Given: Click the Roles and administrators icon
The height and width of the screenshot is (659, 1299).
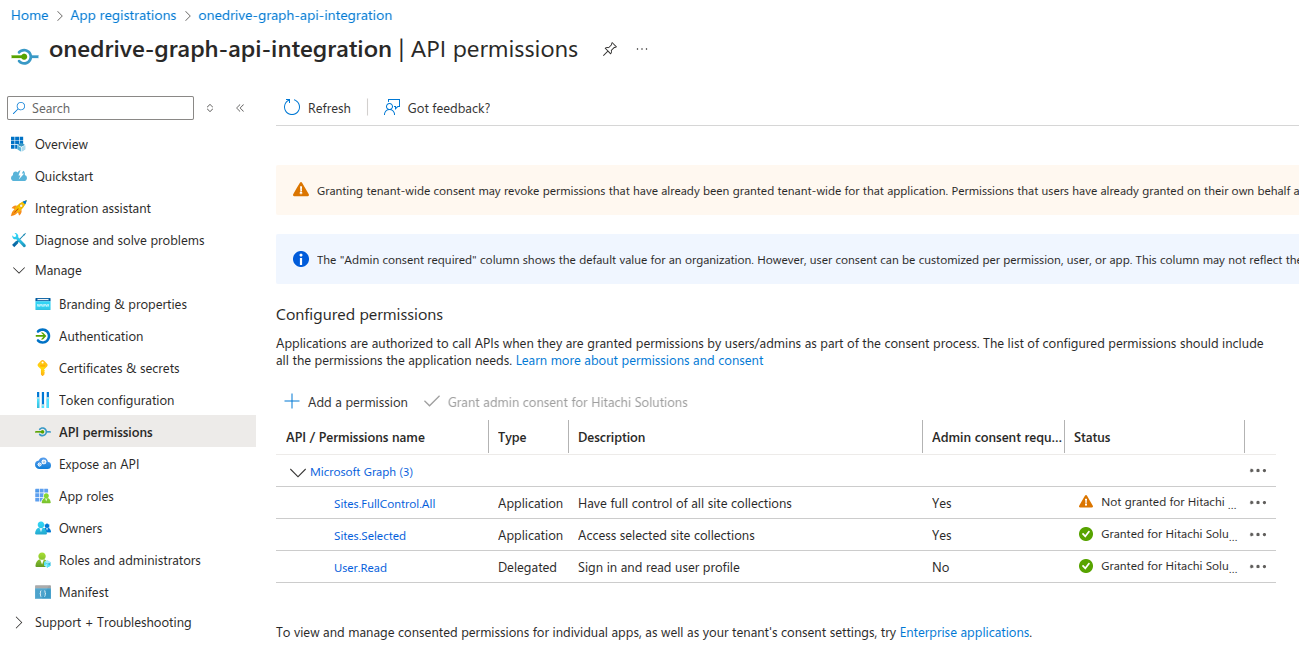Looking at the screenshot, I should [42, 560].
